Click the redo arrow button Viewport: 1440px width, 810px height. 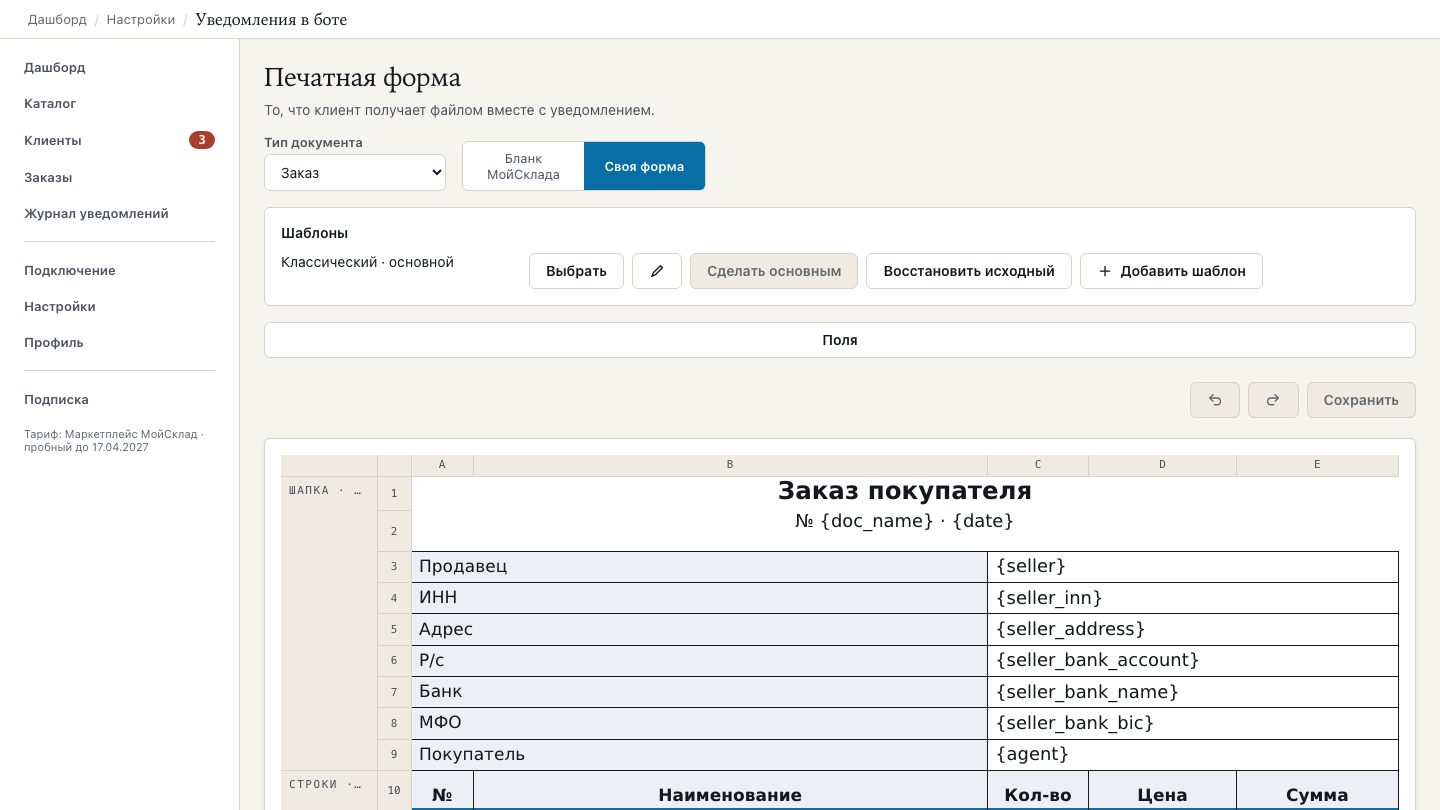1273,400
